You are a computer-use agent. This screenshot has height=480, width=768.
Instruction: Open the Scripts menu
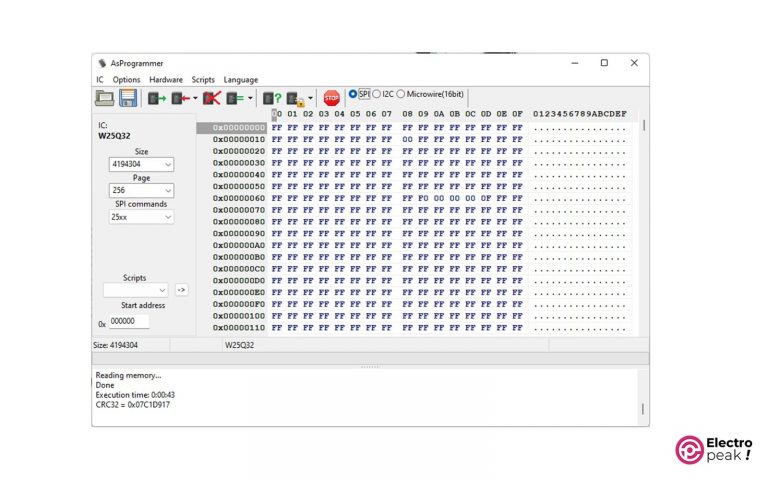pos(203,79)
